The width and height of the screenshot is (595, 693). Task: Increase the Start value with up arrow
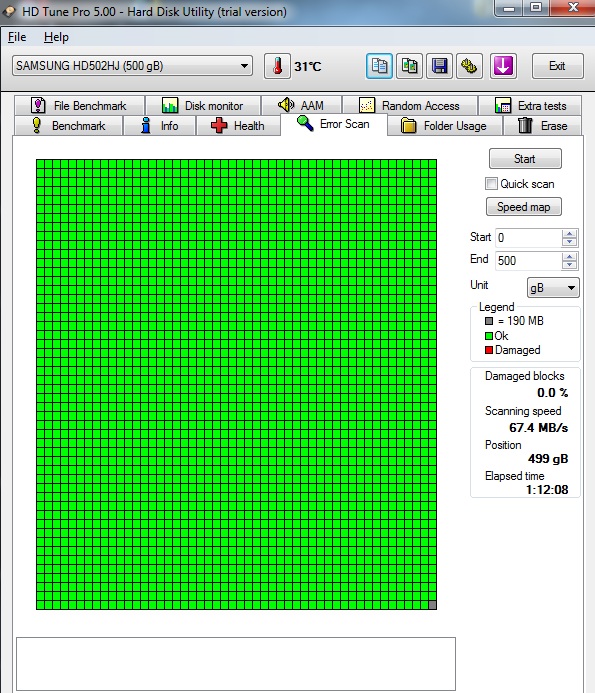[569, 234]
